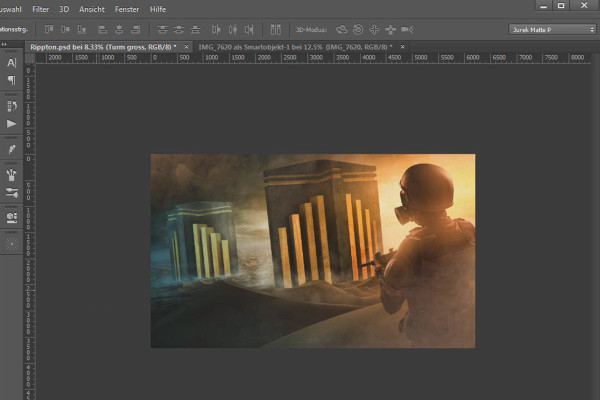Distribute top edges of layers
This screenshot has width=600, height=400.
click(163, 29)
